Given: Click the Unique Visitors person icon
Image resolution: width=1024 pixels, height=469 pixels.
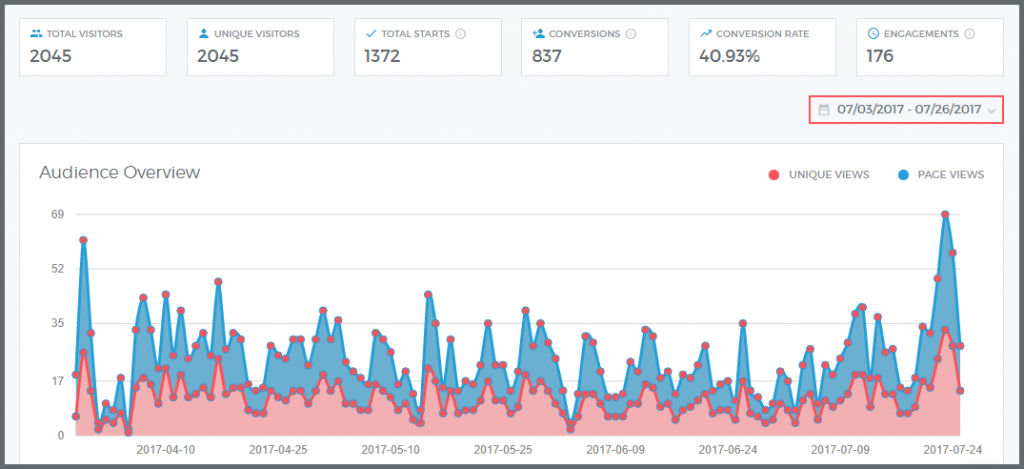Looking at the screenshot, I should click(202, 34).
